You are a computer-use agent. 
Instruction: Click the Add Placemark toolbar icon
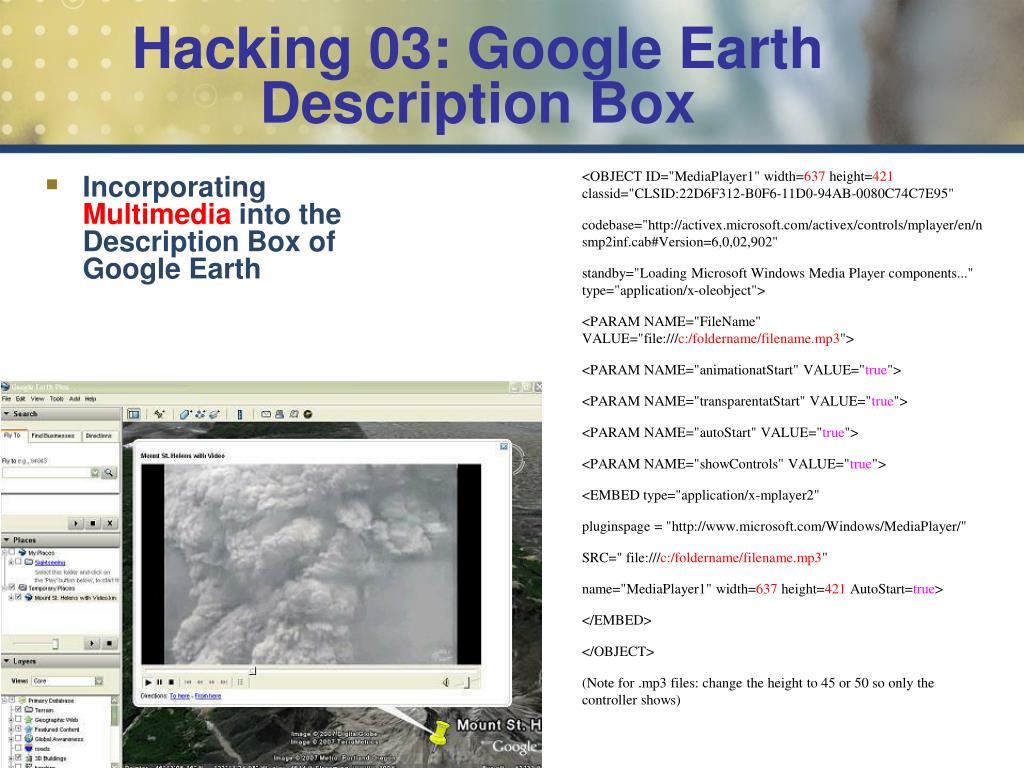(159, 414)
